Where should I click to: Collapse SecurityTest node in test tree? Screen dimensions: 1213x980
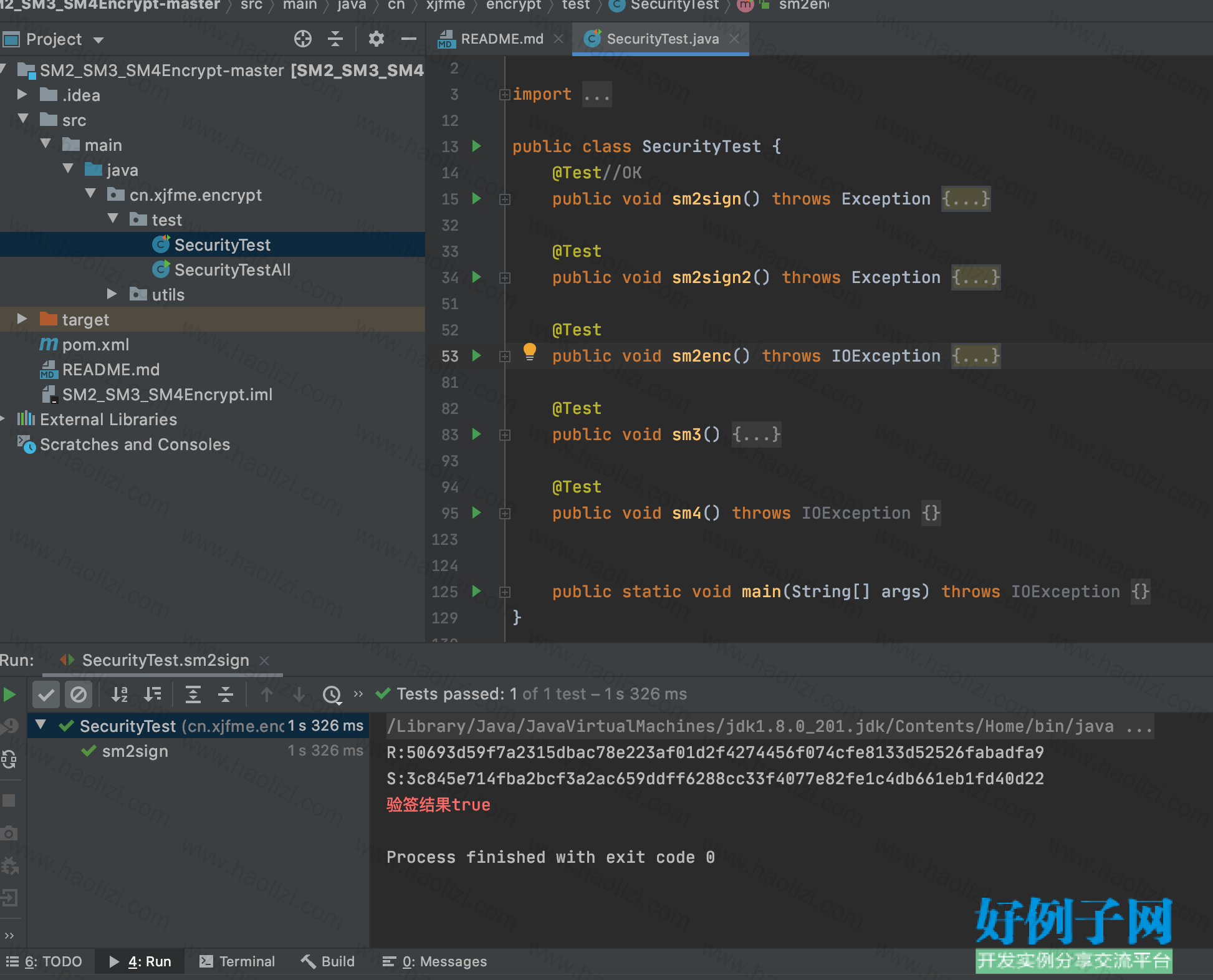click(41, 724)
